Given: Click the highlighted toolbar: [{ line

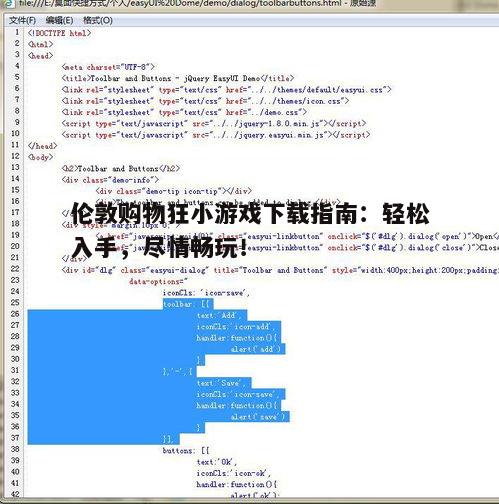Looking at the screenshot, I should pyautogui.click(x=188, y=304).
